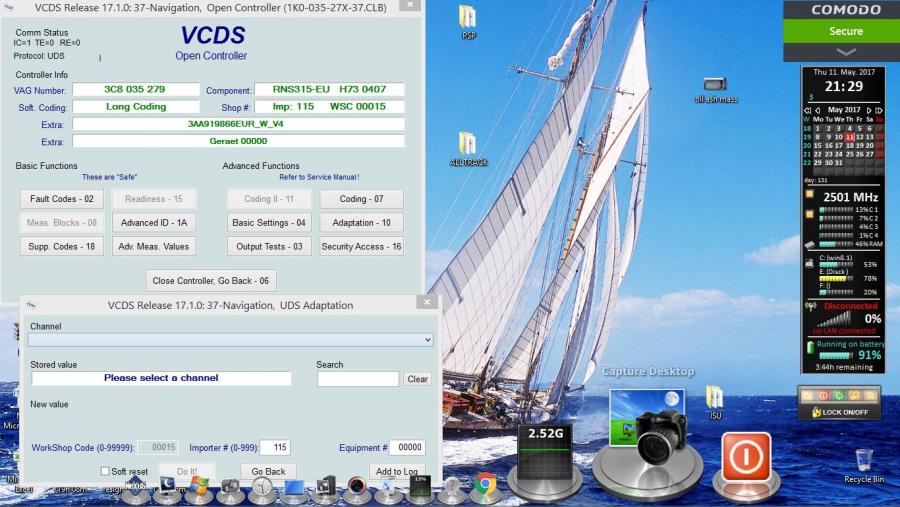The width and height of the screenshot is (900, 507).
Task: Click the red icon in lock widget
Action: coord(824,396)
